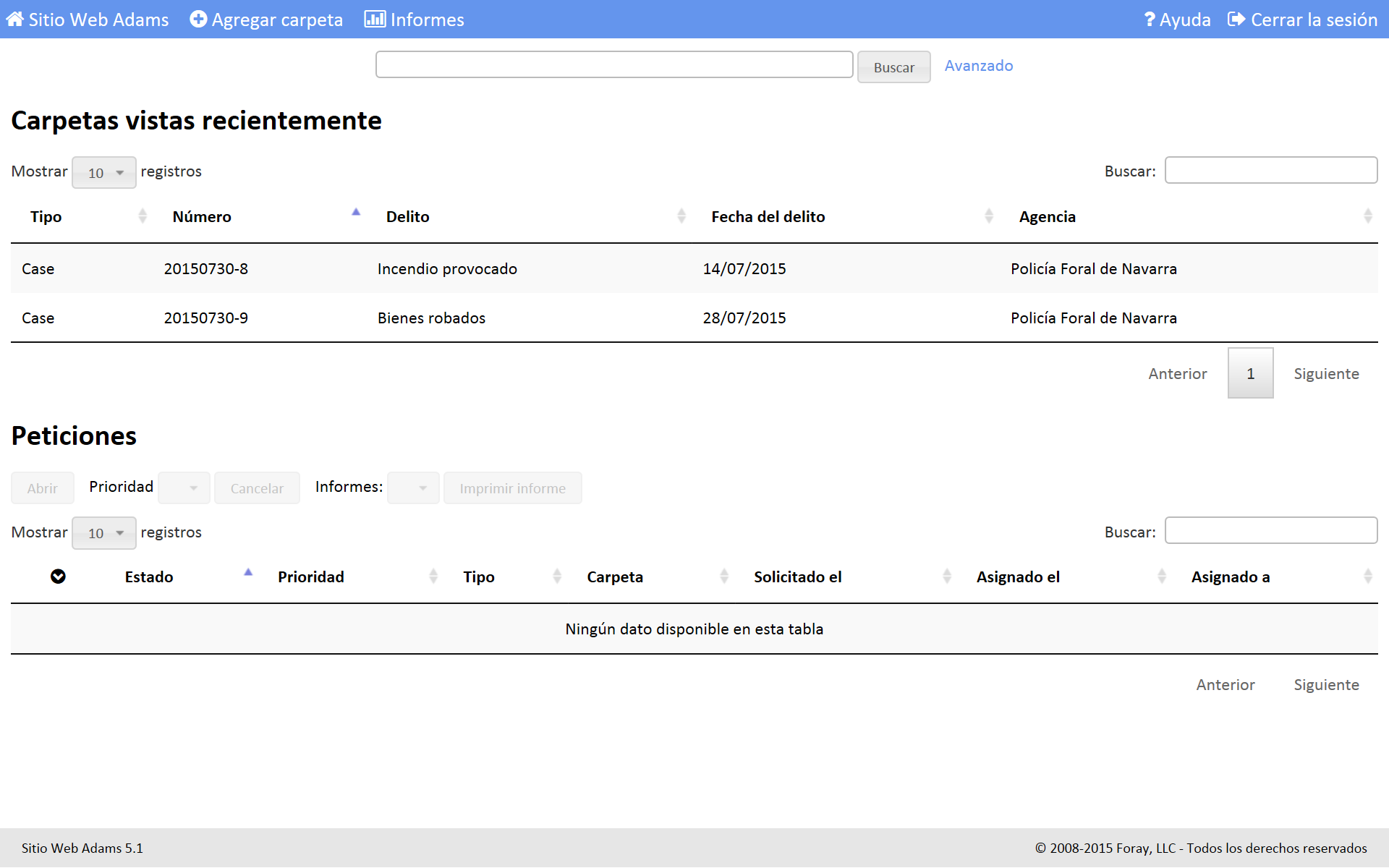Sort the Peticiones table by Solicitado el
This screenshot has height=868, width=1389.
coord(797,577)
